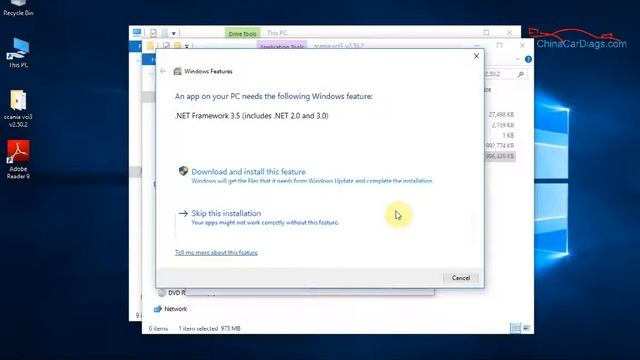Select the Network item in navigation pane

point(170,309)
